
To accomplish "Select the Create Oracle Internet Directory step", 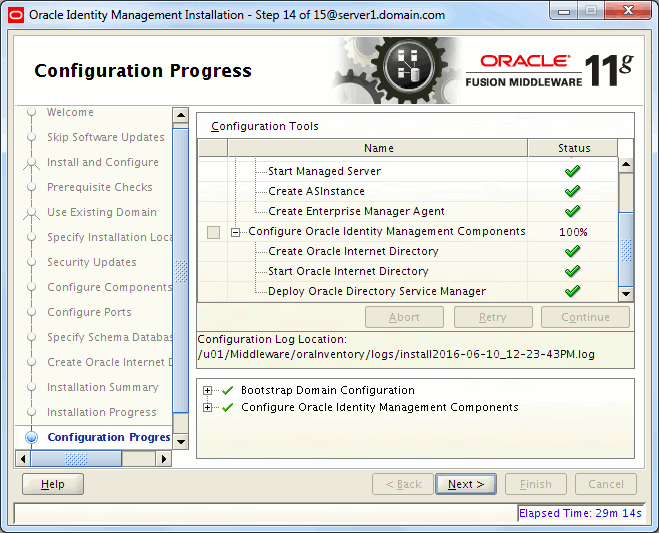I will pyautogui.click(x=109, y=362).
